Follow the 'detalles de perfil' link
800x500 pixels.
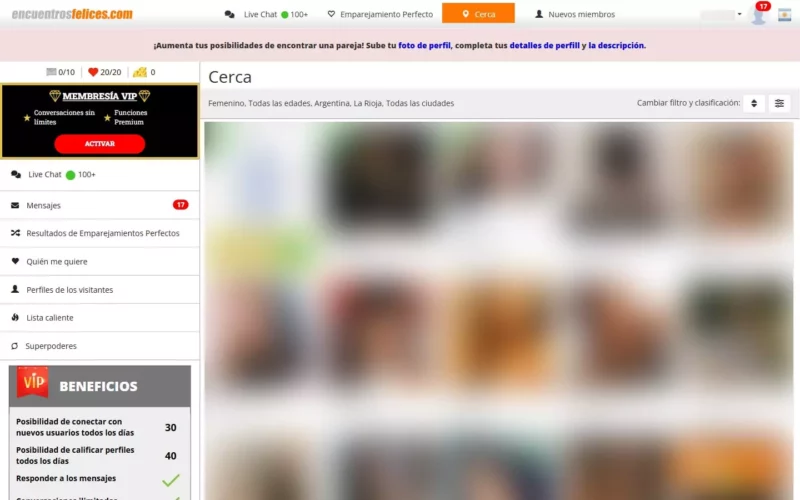(544, 45)
